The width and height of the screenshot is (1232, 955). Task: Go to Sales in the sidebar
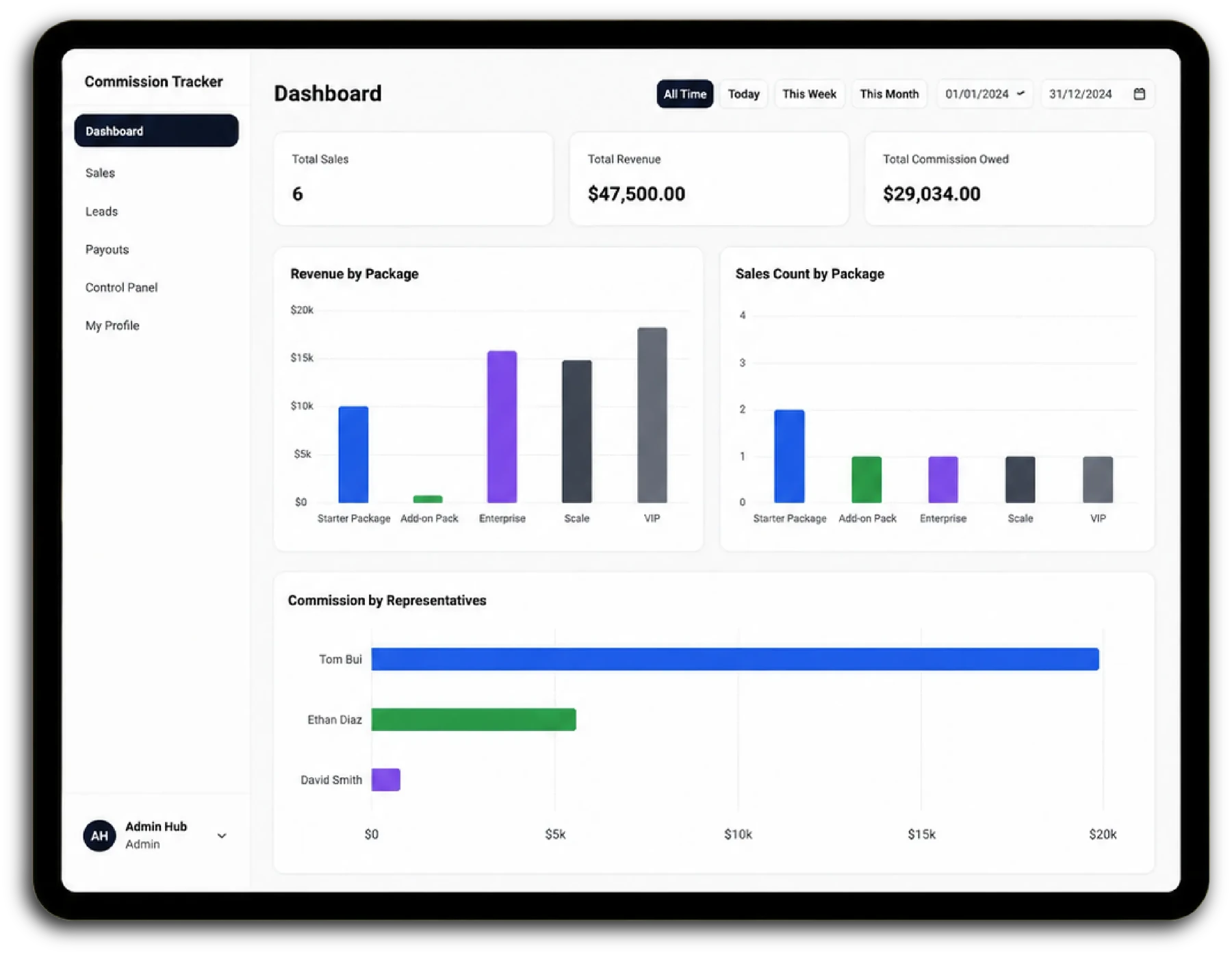(x=100, y=173)
